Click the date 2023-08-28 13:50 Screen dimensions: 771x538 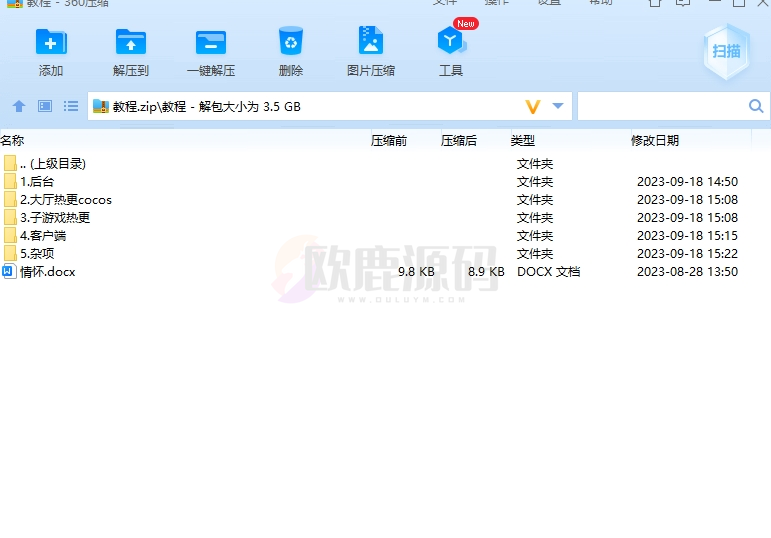click(x=687, y=271)
